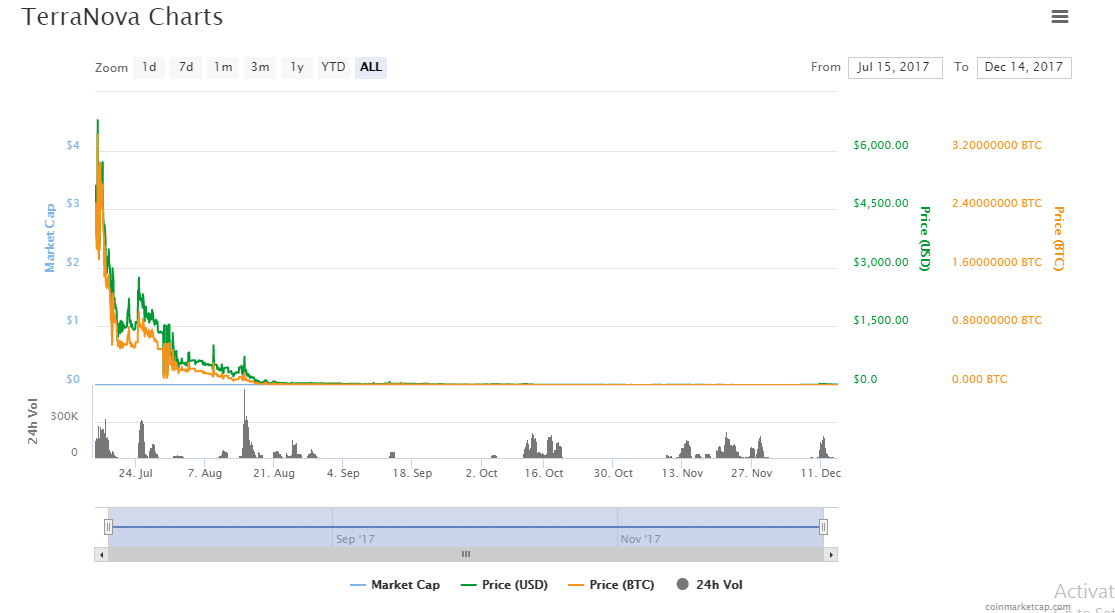Set zoom range to 1d
This screenshot has width=1115, height=613.
[149, 67]
